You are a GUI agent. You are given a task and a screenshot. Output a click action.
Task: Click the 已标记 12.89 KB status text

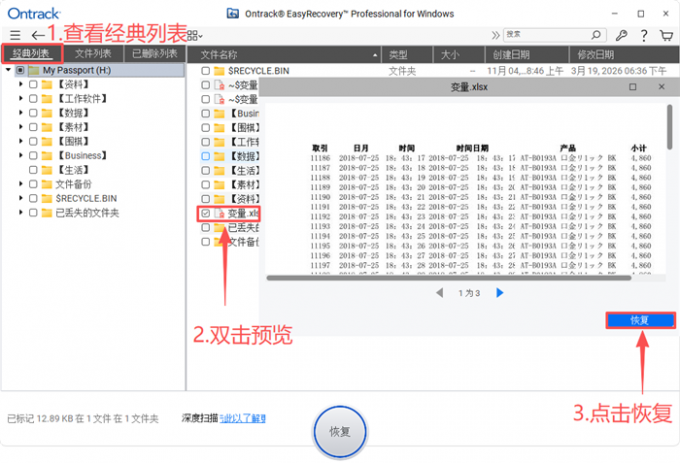point(83,418)
